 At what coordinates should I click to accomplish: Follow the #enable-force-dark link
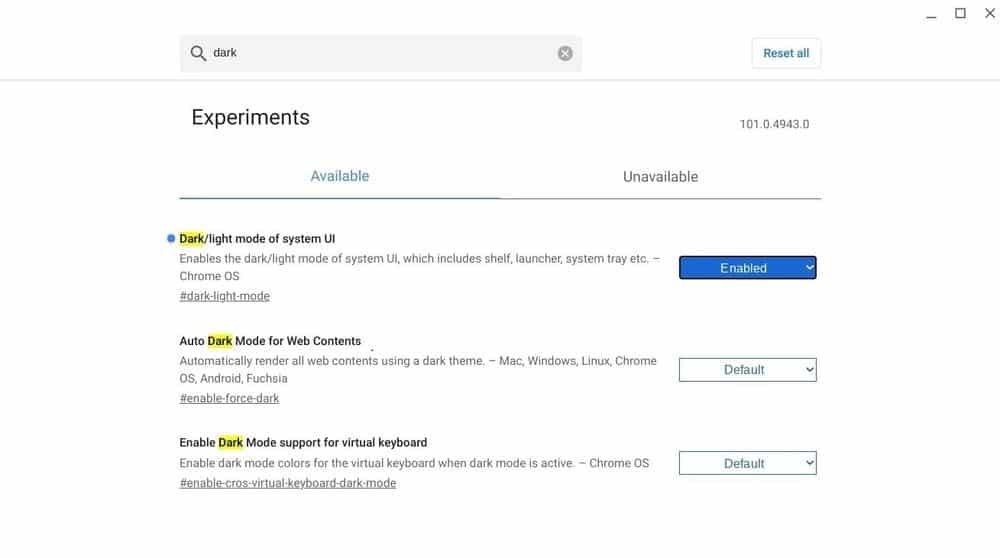point(230,398)
